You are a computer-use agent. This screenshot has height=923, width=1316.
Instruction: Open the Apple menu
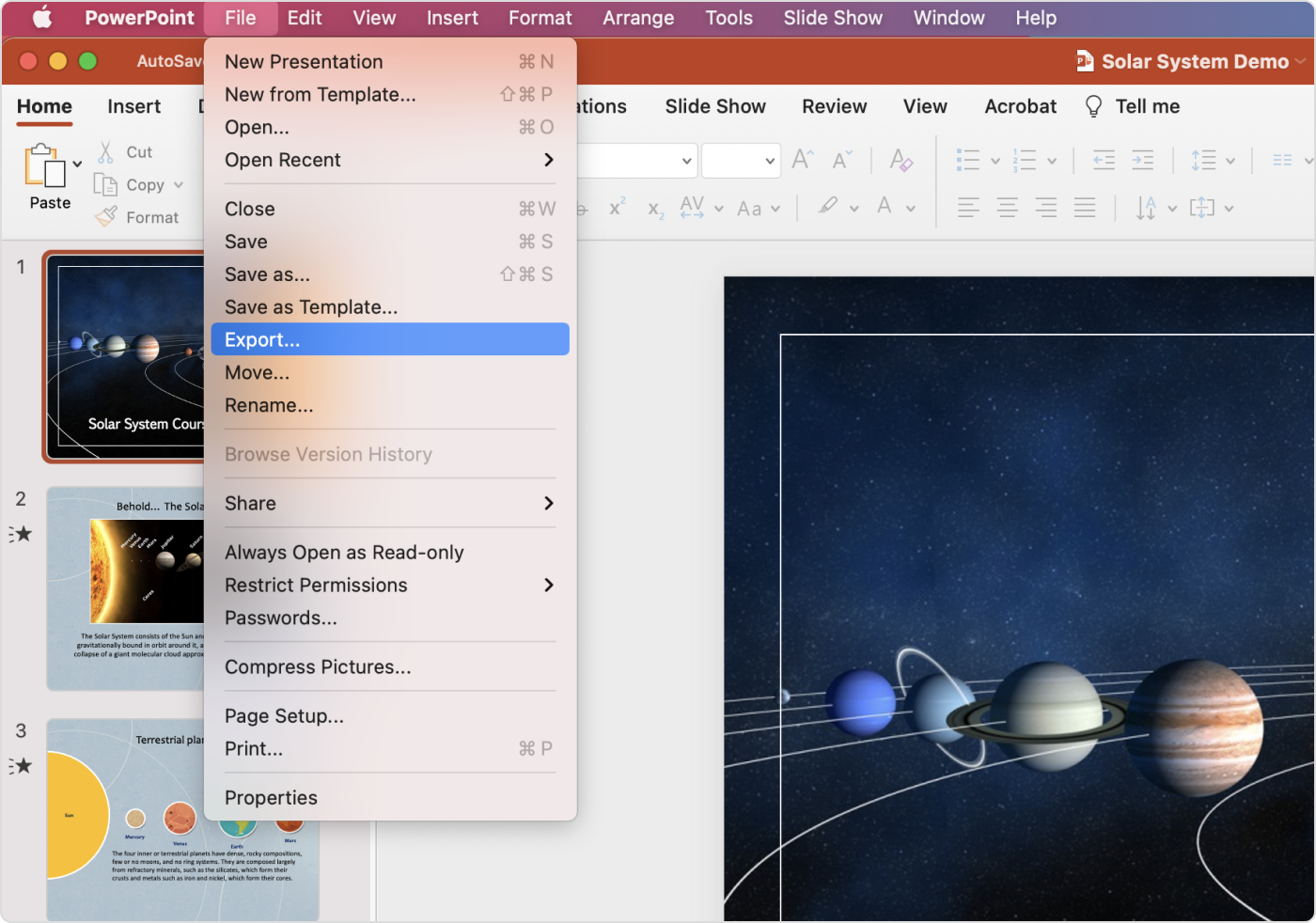[42, 17]
